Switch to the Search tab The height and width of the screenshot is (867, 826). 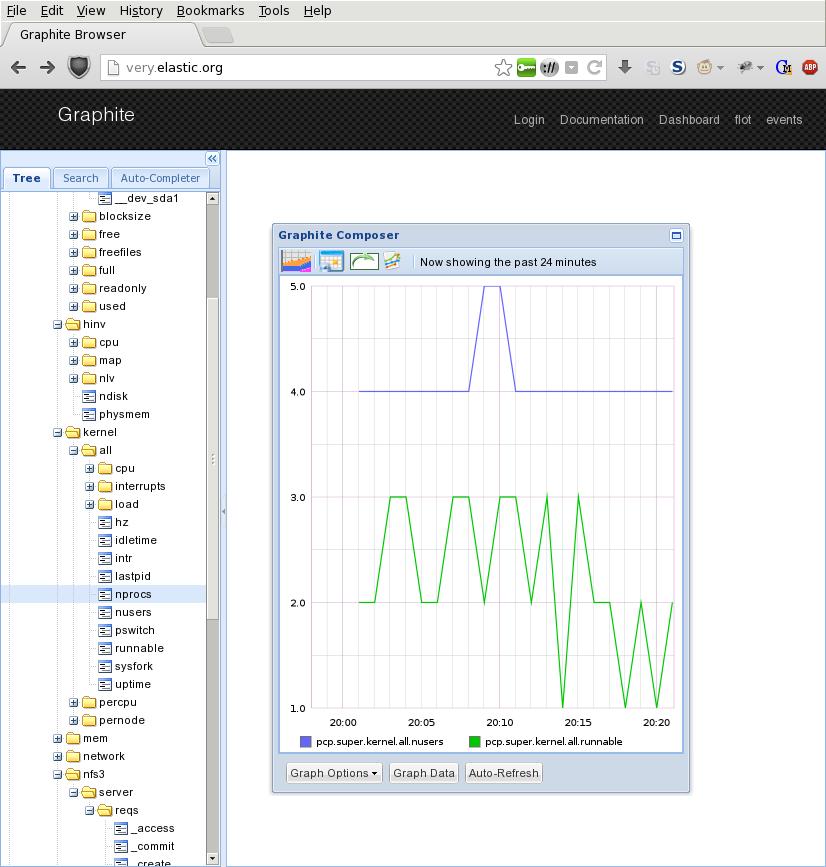(81, 178)
